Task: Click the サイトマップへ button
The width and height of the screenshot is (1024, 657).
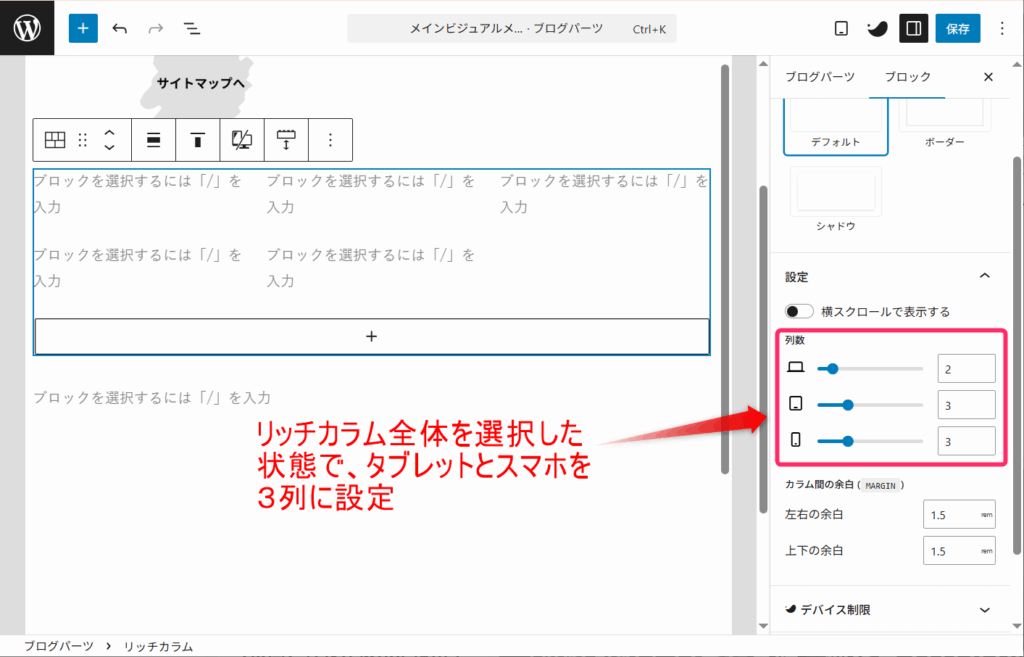Action: click(200, 84)
